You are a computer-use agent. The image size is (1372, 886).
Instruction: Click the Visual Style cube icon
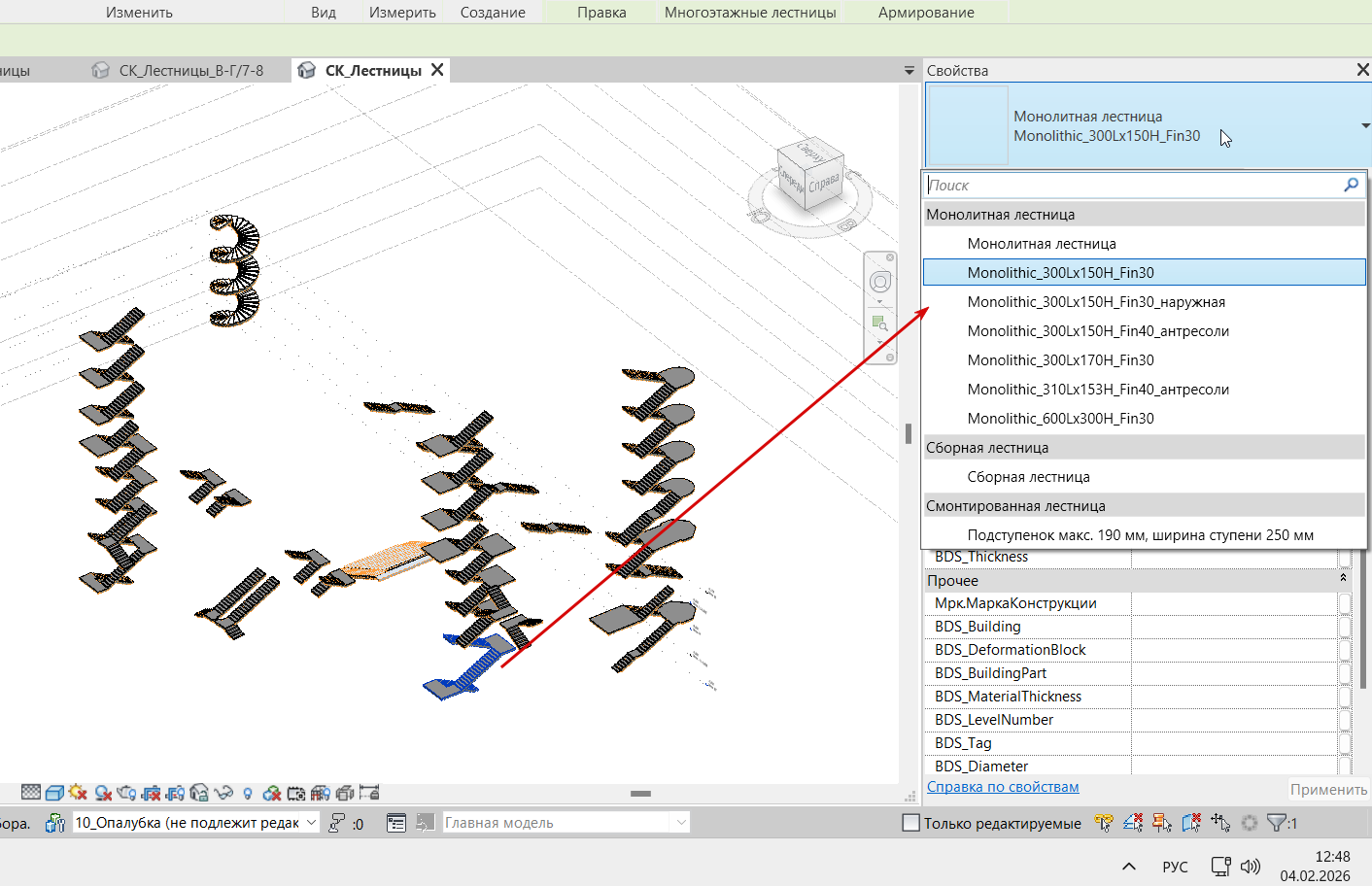click(x=54, y=793)
